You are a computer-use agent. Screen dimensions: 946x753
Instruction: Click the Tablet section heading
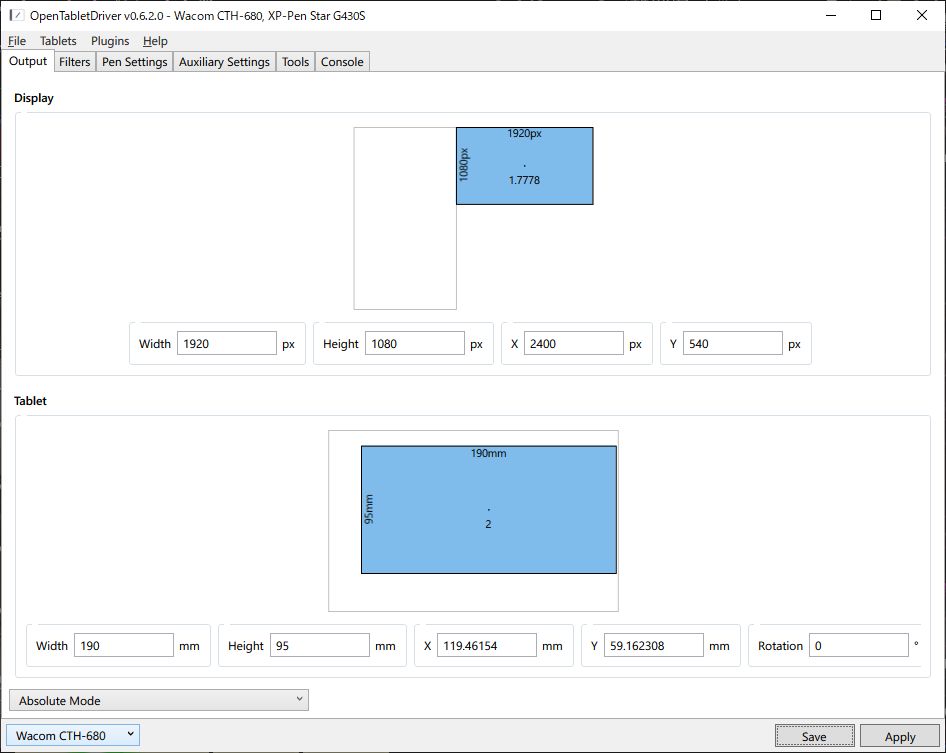click(x=30, y=401)
